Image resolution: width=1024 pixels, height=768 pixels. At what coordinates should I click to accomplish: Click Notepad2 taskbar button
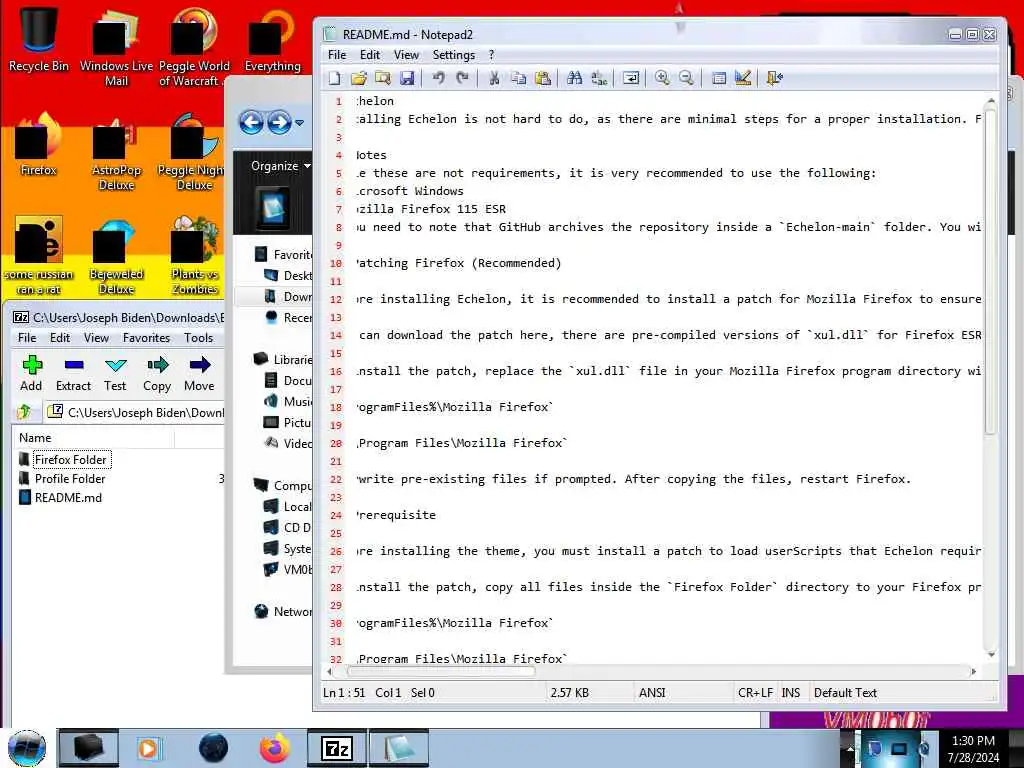(x=399, y=748)
